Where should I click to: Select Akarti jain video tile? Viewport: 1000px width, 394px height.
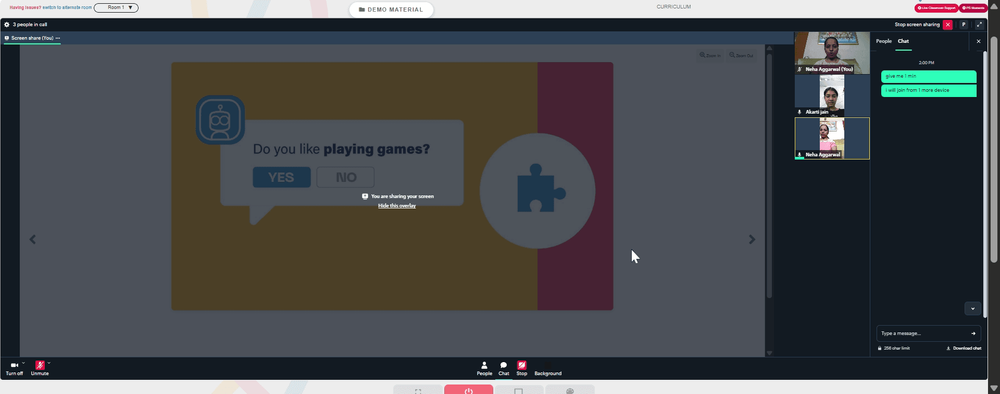point(832,96)
